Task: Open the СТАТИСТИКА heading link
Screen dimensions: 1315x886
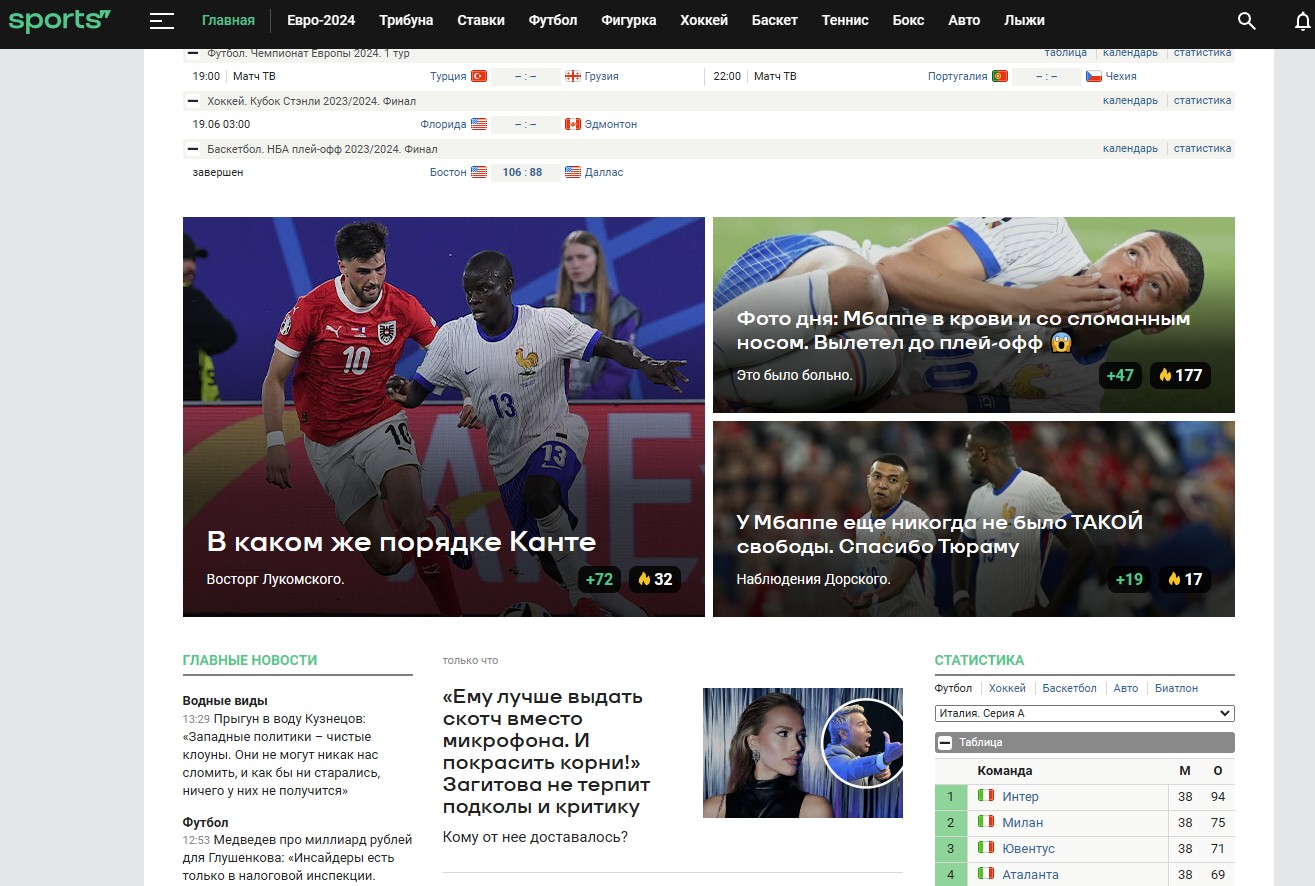Action: click(979, 660)
